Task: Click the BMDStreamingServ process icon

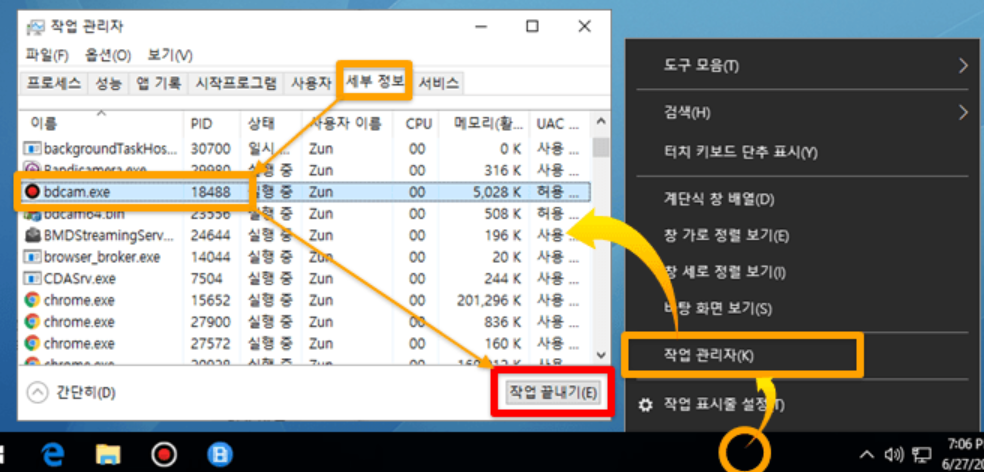Action: 31,235
